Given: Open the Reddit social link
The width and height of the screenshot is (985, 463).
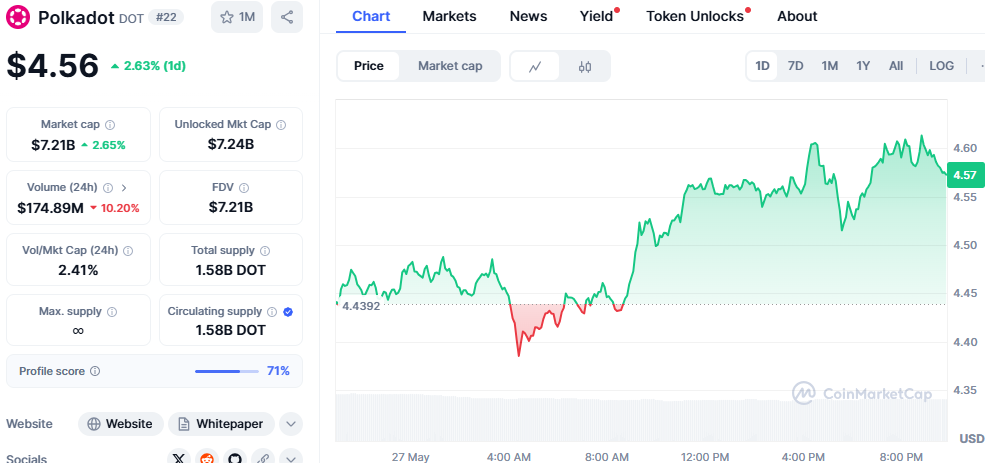Looking at the screenshot, I should point(205,457).
